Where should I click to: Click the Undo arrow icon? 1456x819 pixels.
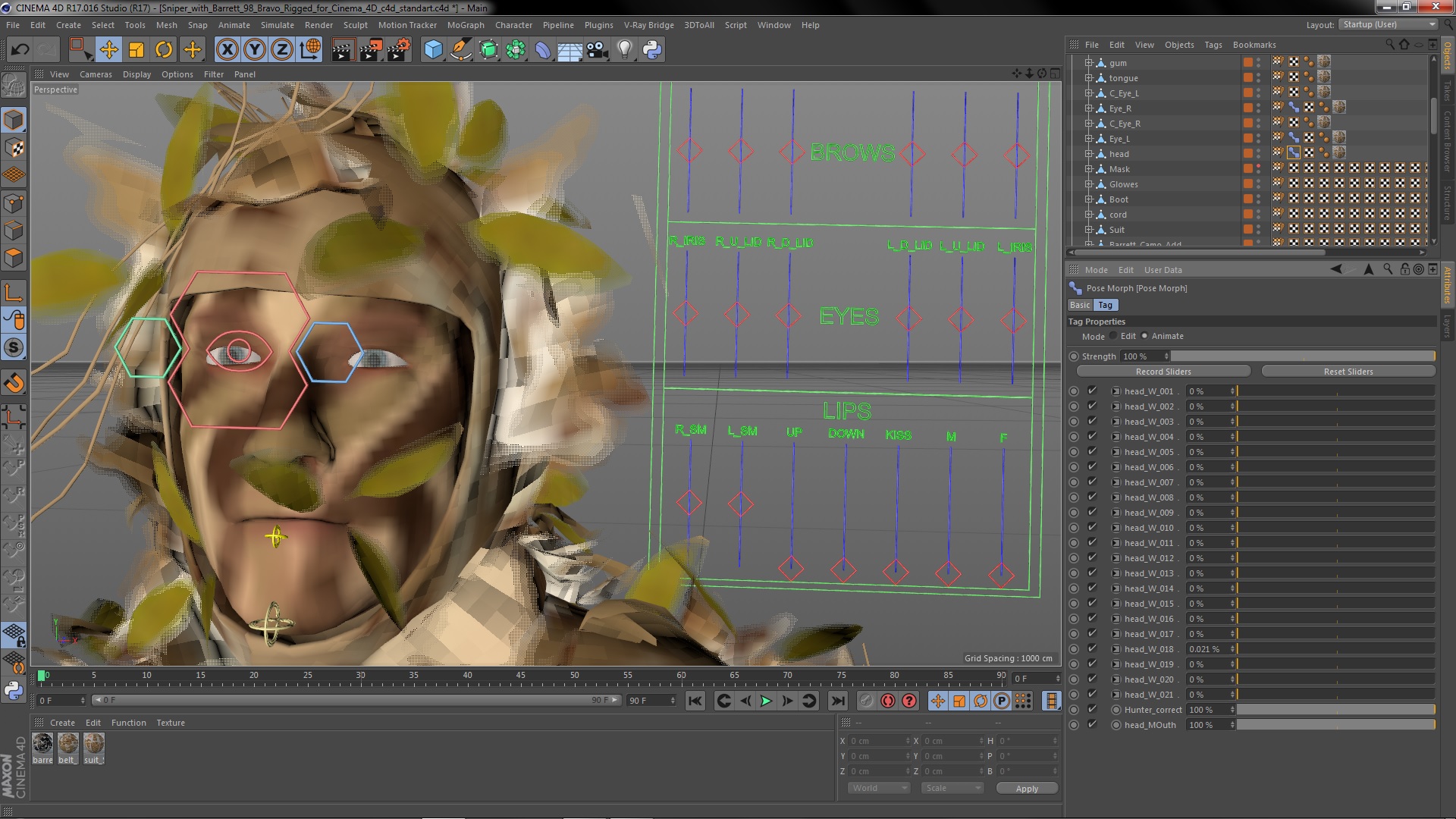tap(20, 50)
